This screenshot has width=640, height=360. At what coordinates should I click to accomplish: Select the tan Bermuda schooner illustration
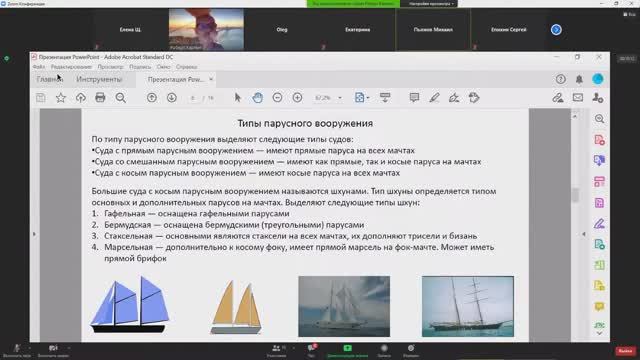[x=236, y=307]
